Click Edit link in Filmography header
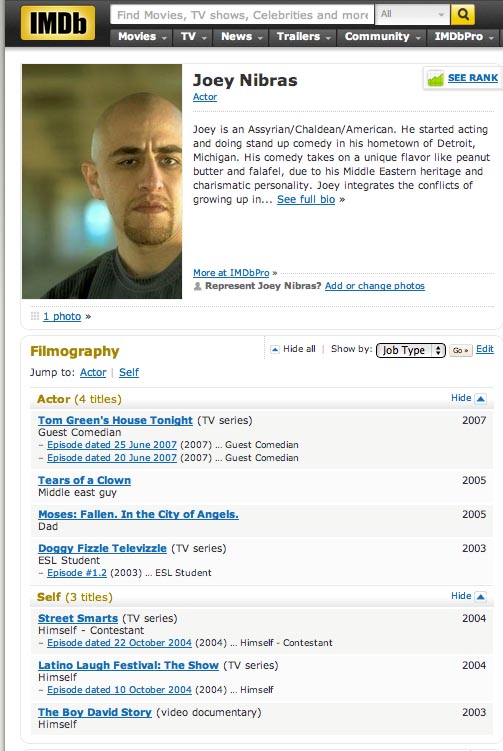The width and height of the screenshot is (503, 751). [485, 349]
